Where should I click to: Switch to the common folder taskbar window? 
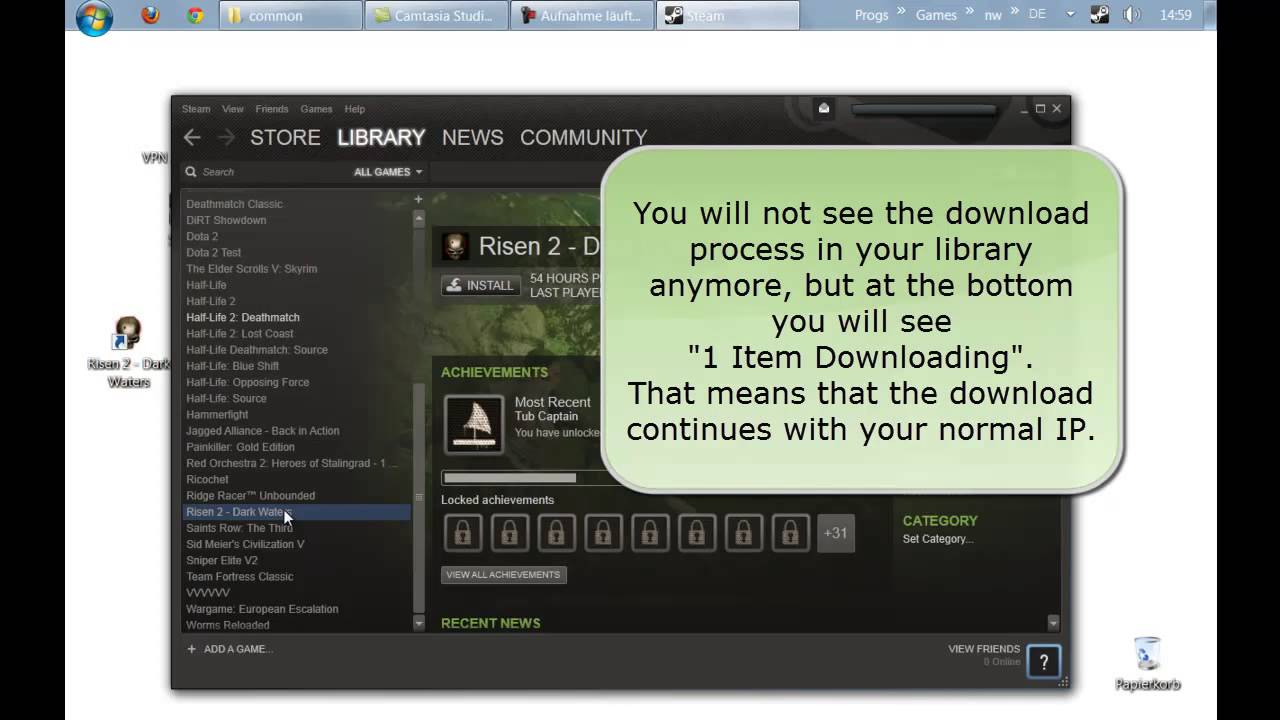point(290,15)
